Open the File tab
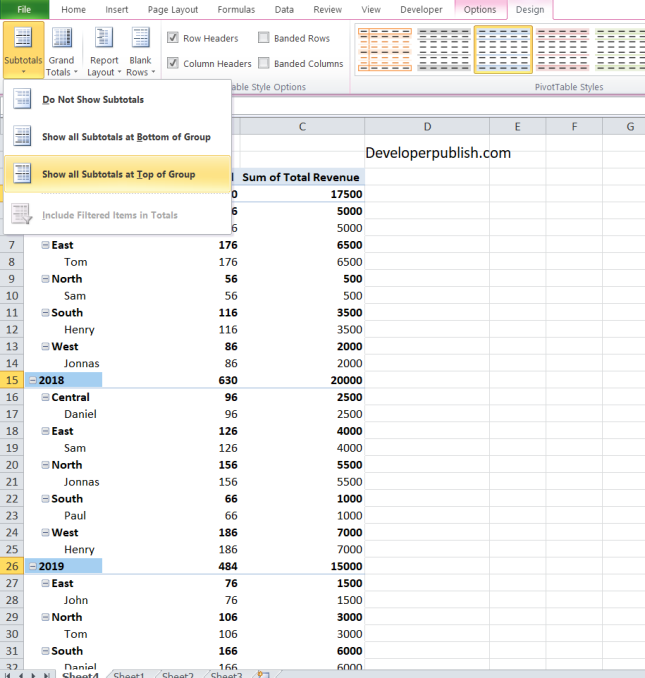This screenshot has width=645, height=678. click(24, 9)
